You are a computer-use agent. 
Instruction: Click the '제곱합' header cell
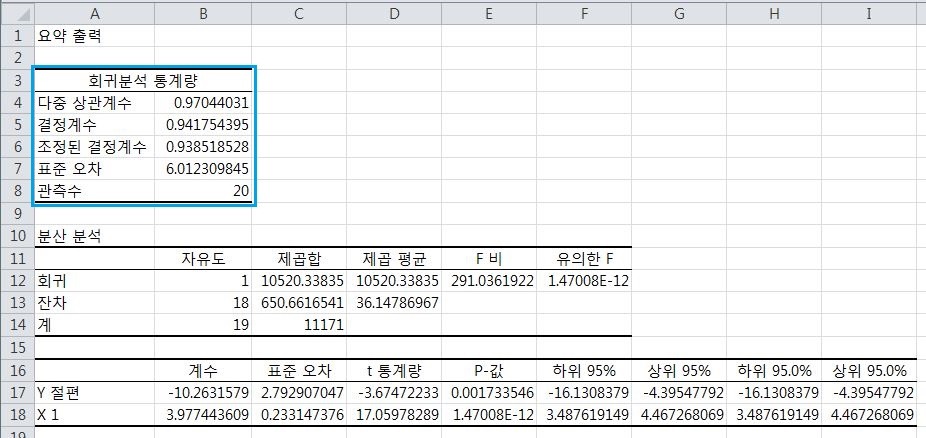[x=298, y=259]
